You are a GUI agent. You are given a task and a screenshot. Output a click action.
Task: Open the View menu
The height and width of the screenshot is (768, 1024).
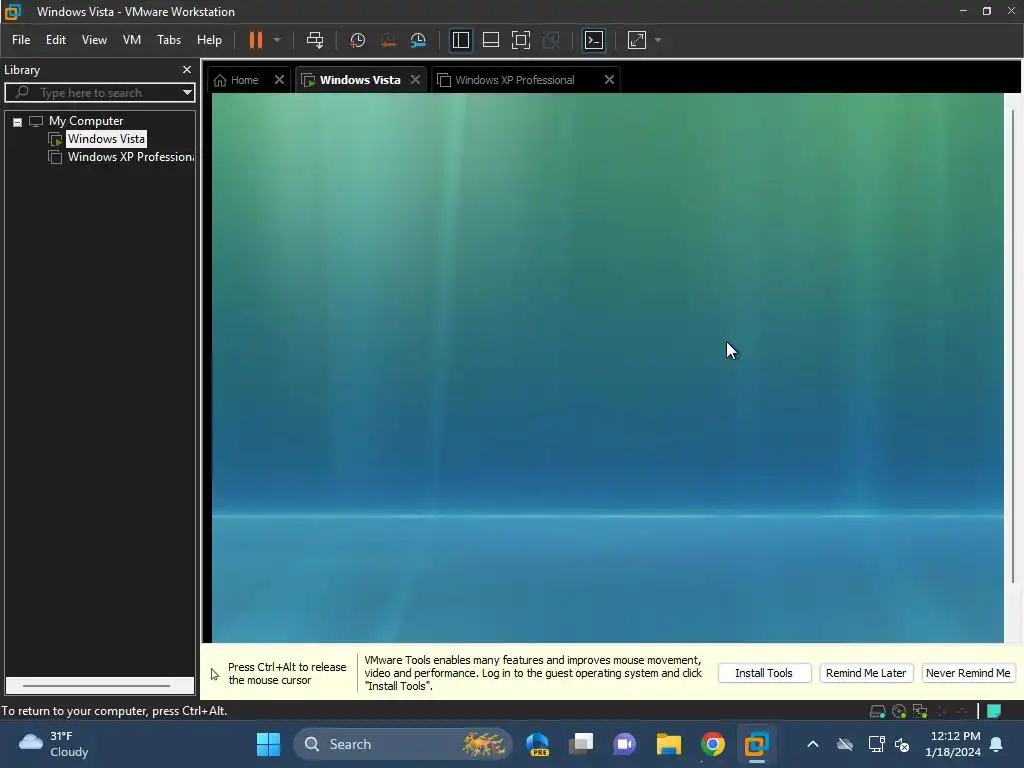[94, 40]
